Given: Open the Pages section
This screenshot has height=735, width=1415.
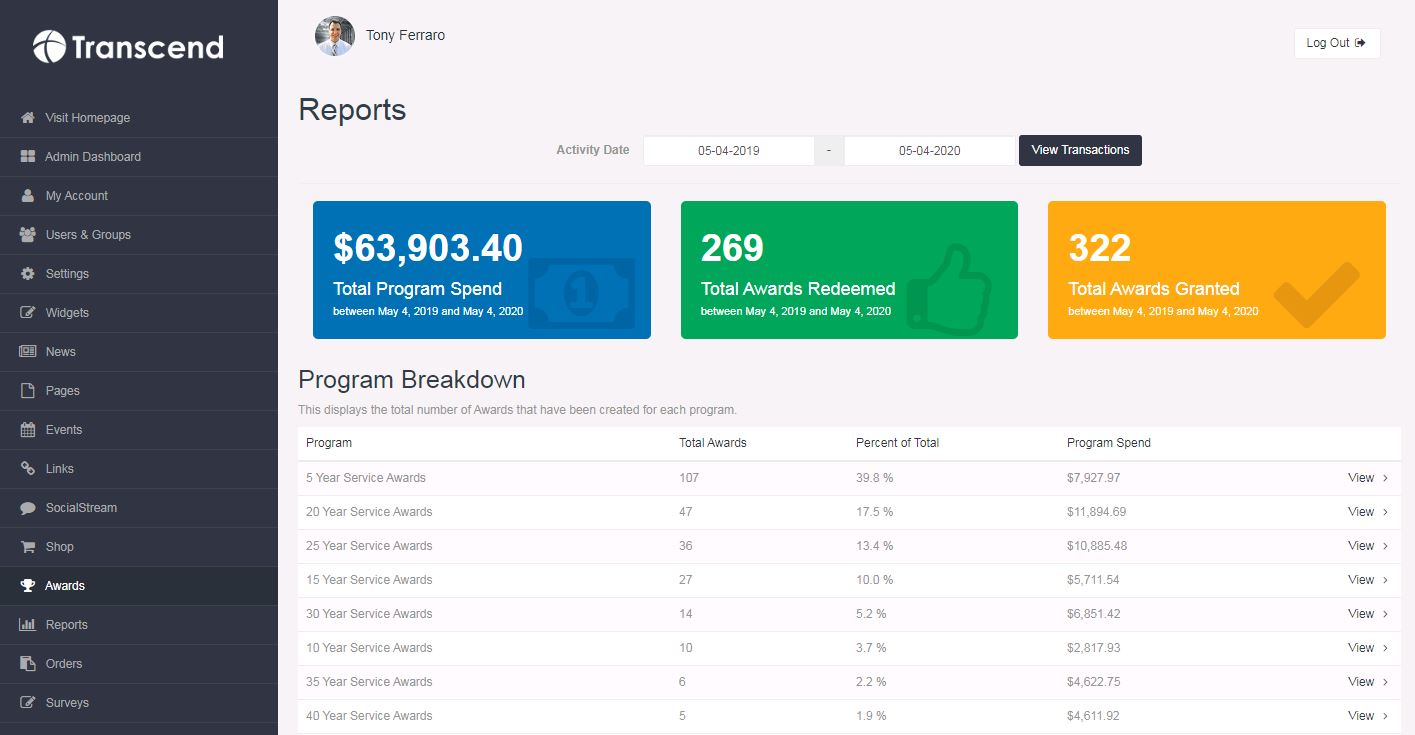Looking at the screenshot, I should pos(139,390).
